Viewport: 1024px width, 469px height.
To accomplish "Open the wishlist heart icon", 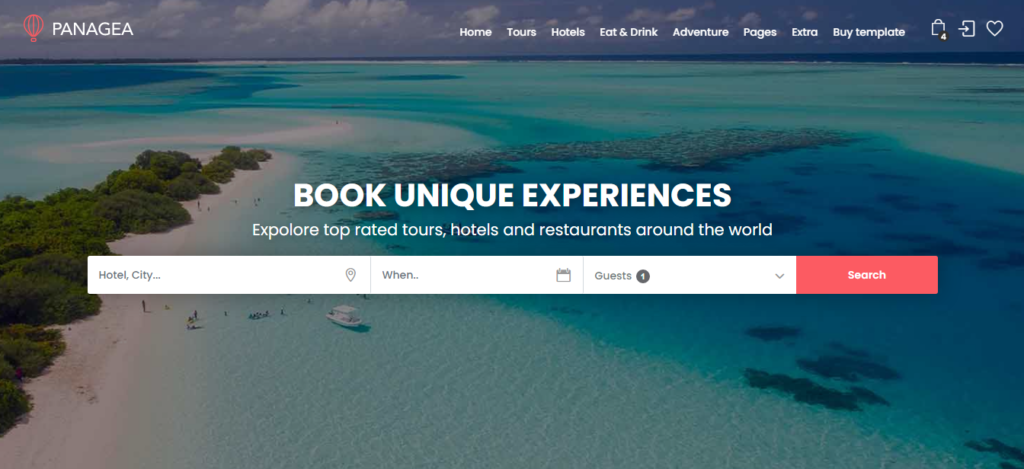I will pyautogui.click(x=994, y=29).
